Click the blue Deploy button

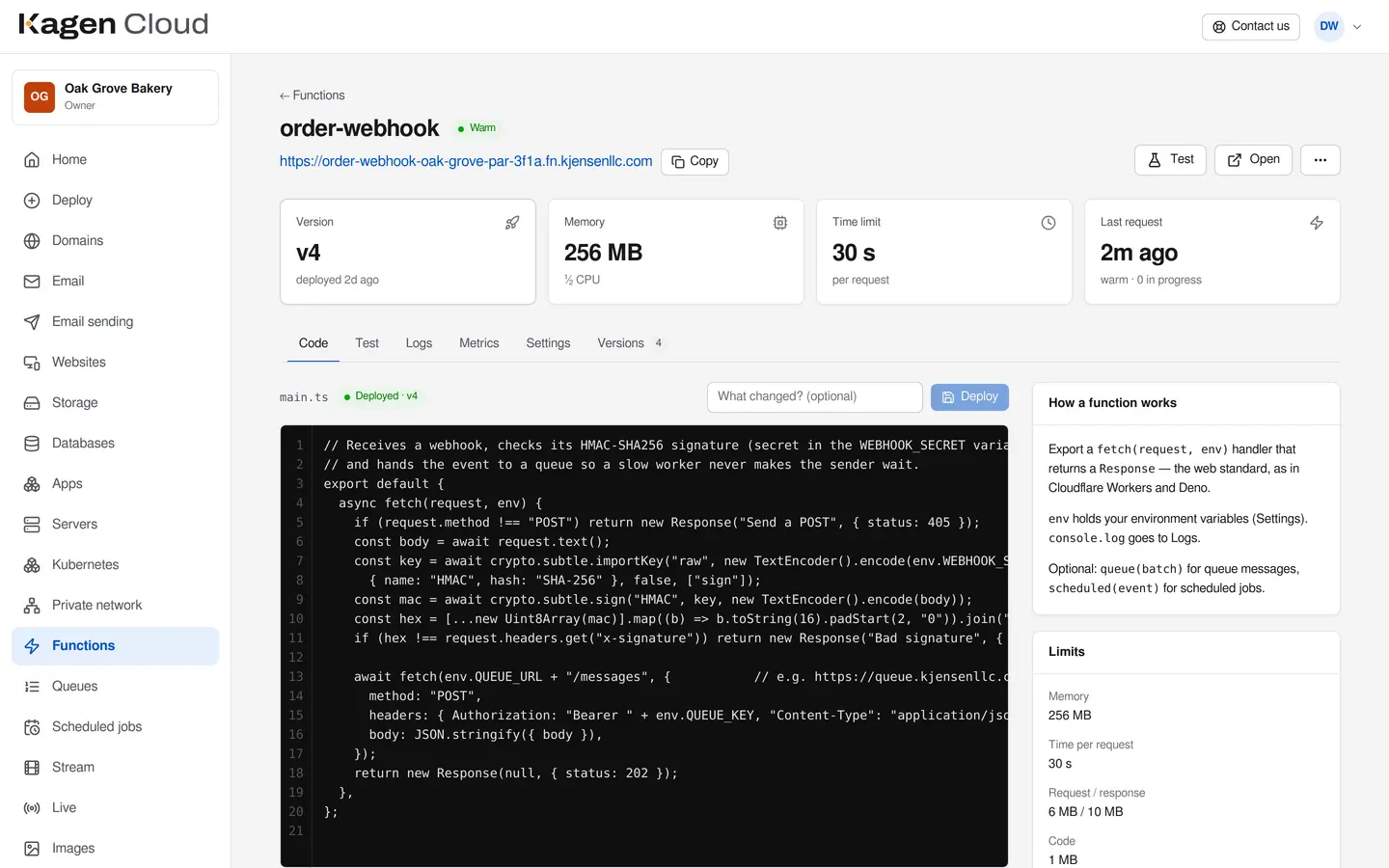tap(969, 397)
